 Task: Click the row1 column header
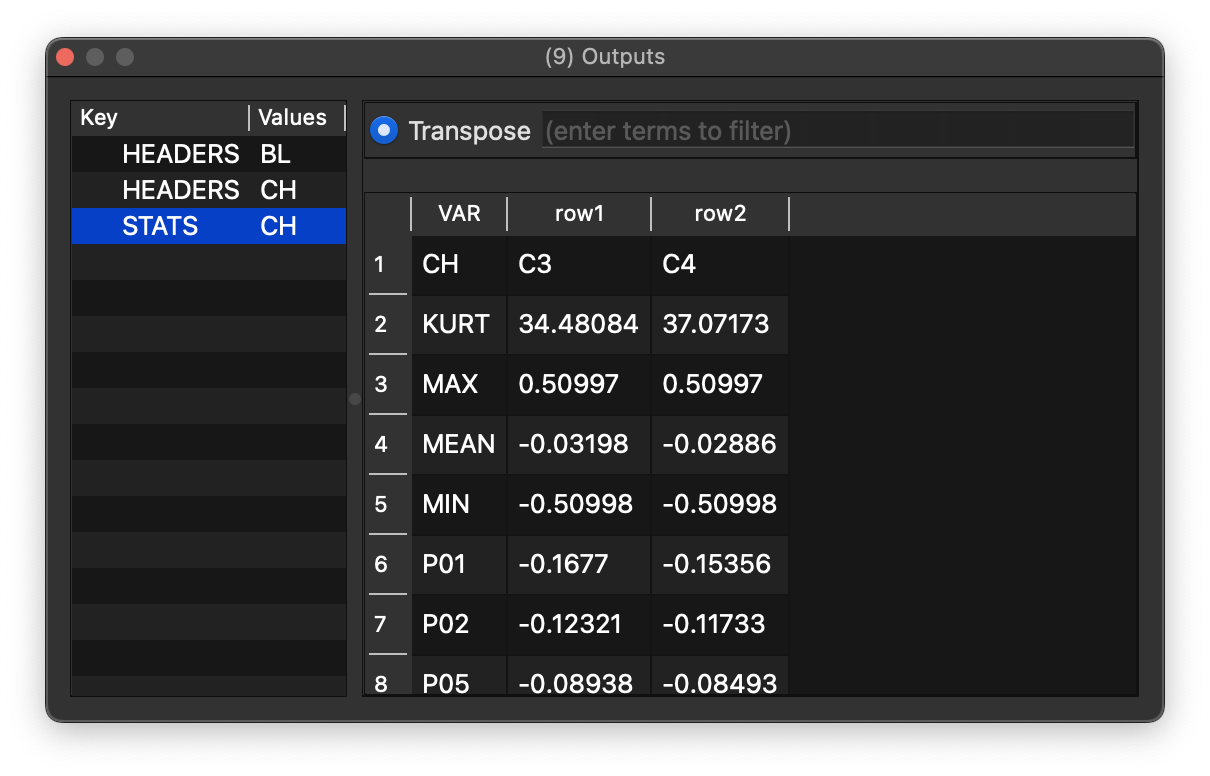pos(578,213)
